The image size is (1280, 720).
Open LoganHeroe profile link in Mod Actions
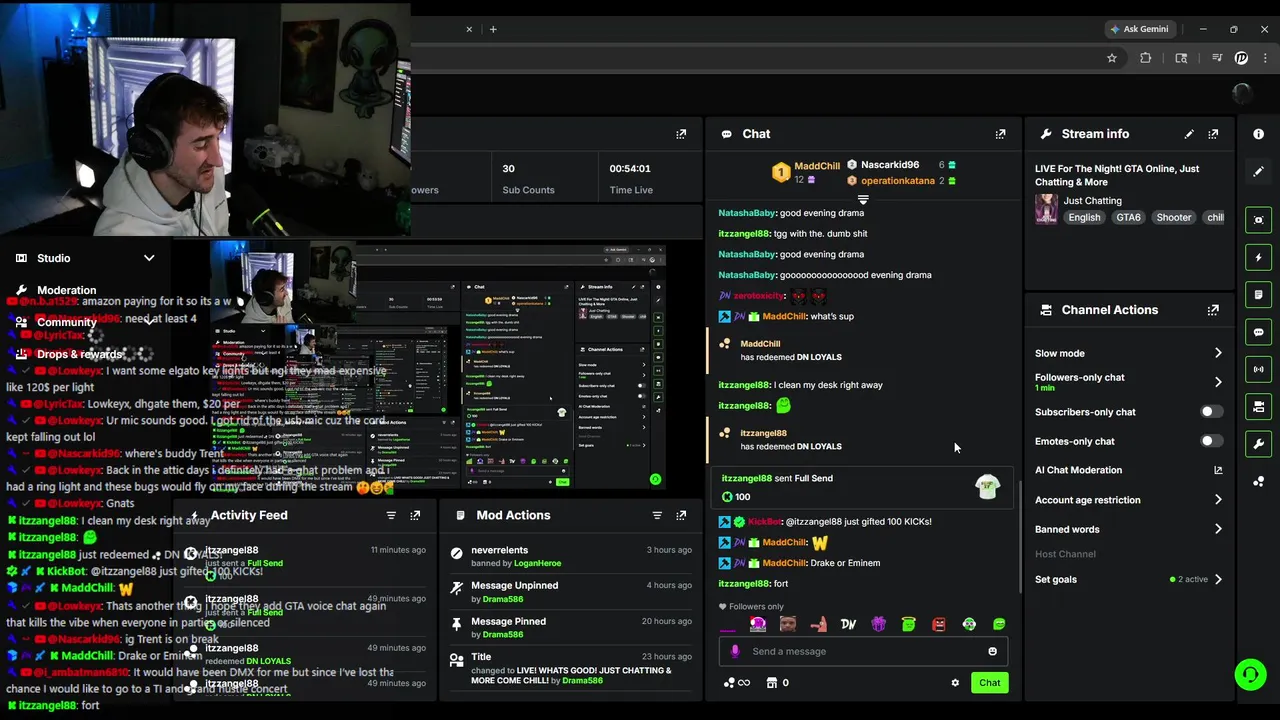(537, 563)
